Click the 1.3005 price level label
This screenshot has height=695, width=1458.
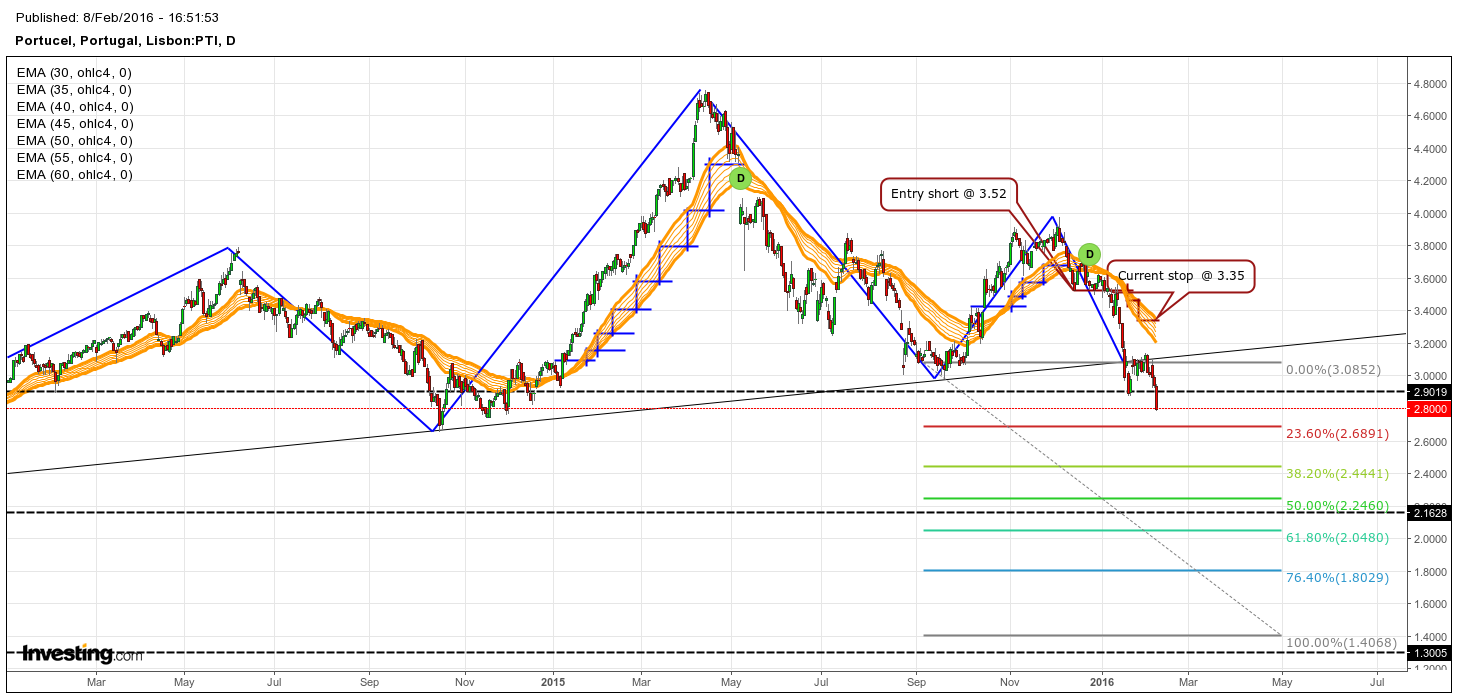[x=1431, y=653]
